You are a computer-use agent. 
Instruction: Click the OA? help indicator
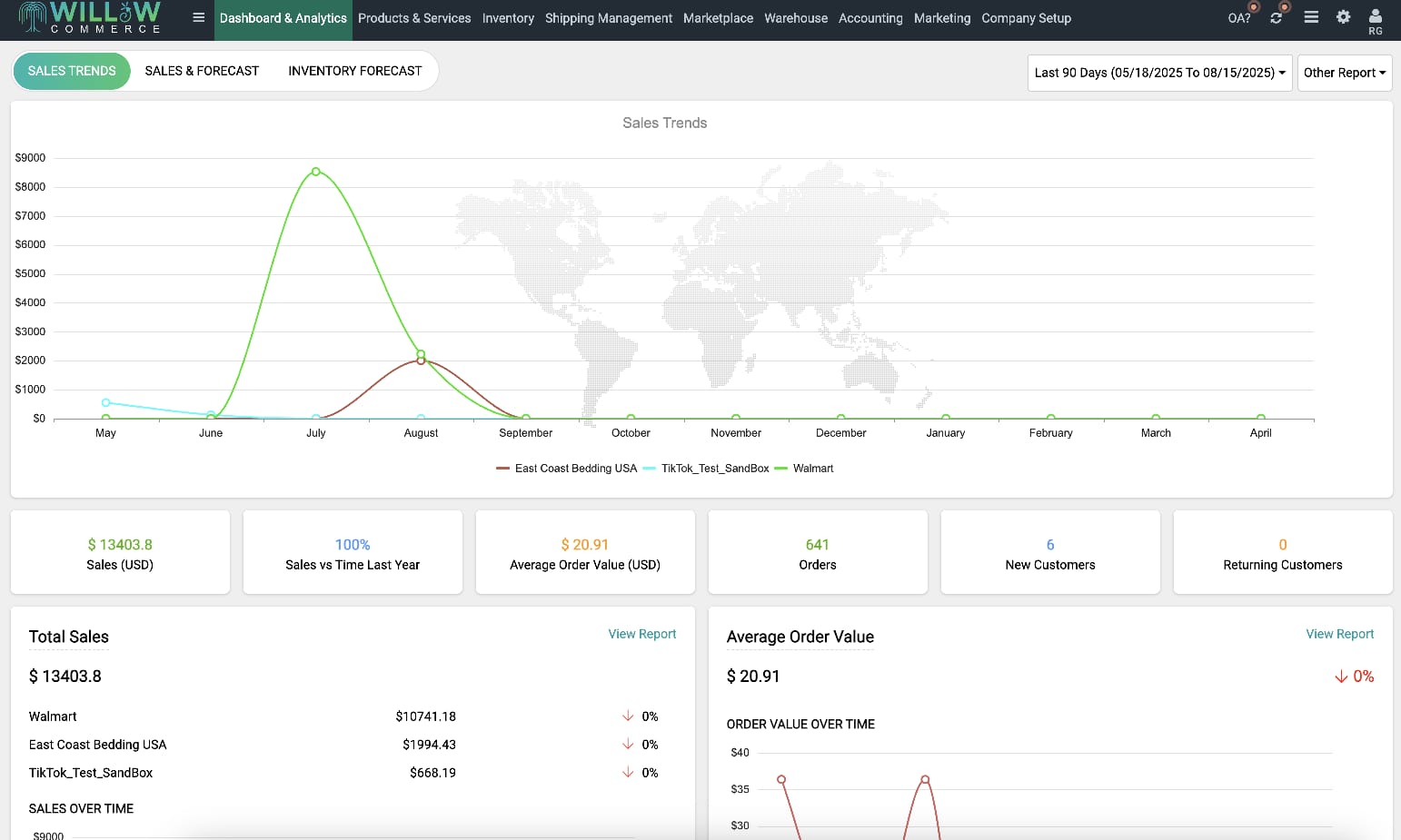click(x=1238, y=18)
